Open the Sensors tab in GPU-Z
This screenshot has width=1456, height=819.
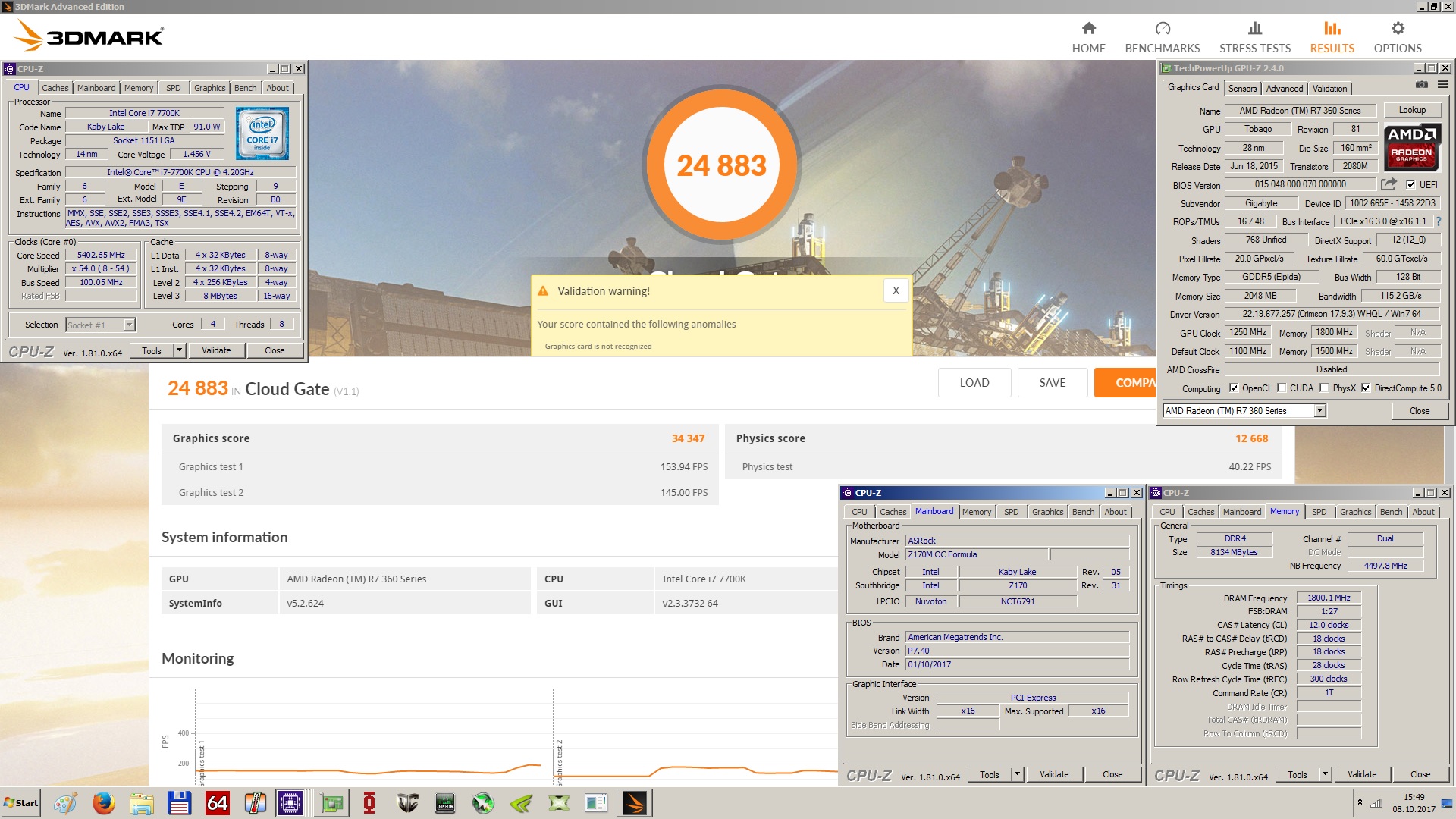point(1242,89)
